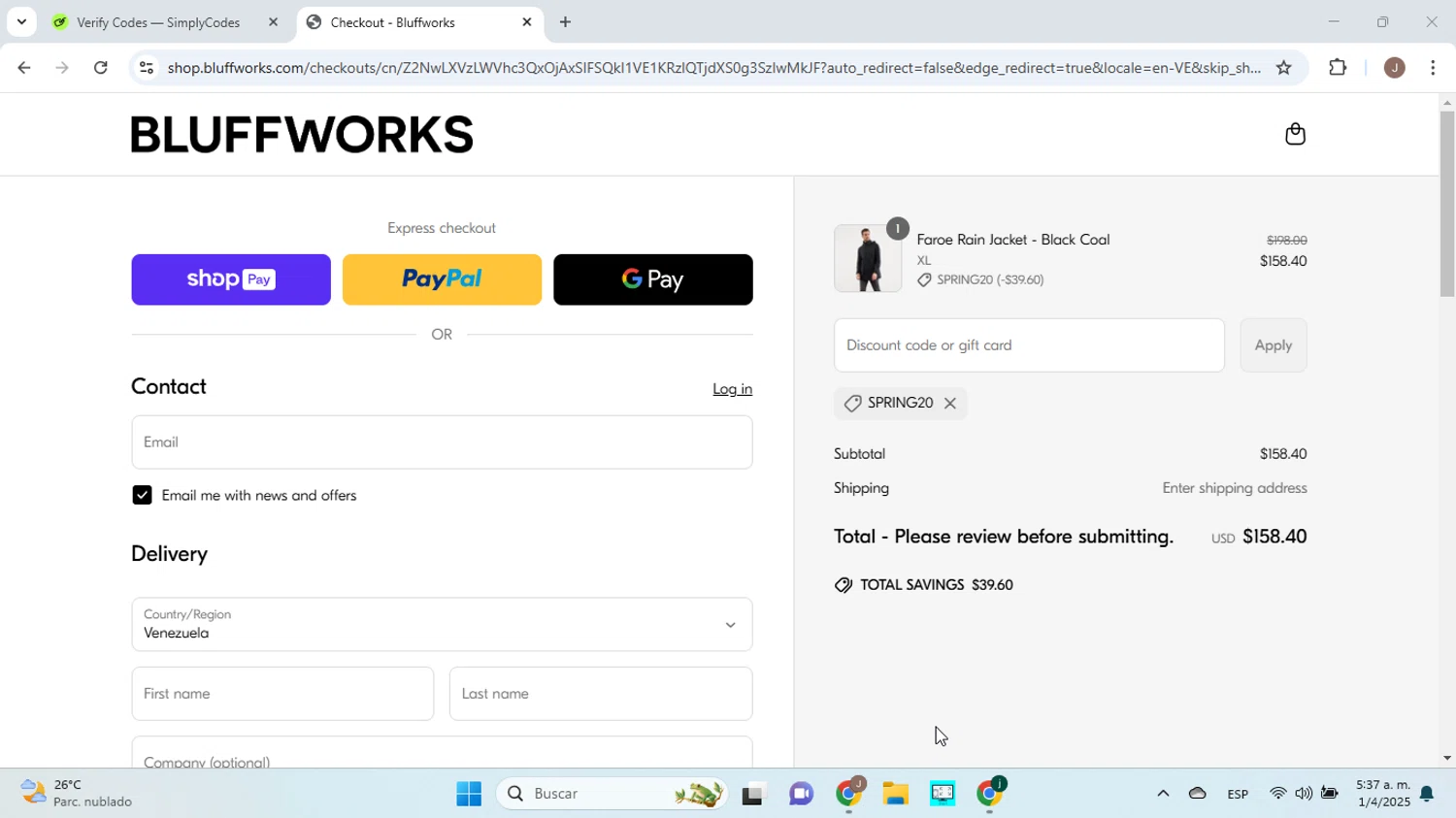Open a new browser tab

click(x=566, y=22)
